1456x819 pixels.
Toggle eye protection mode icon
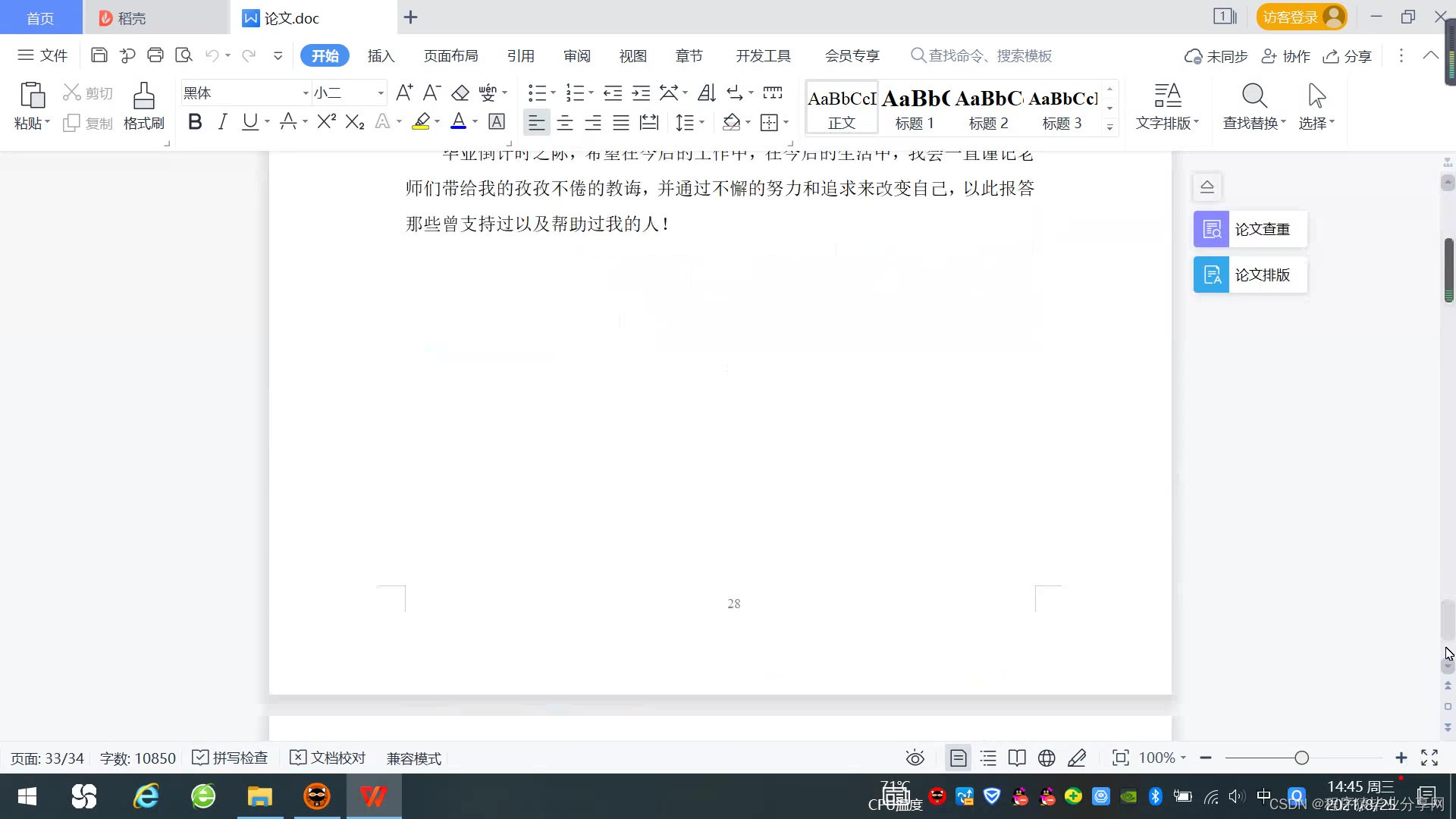click(x=915, y=758)
